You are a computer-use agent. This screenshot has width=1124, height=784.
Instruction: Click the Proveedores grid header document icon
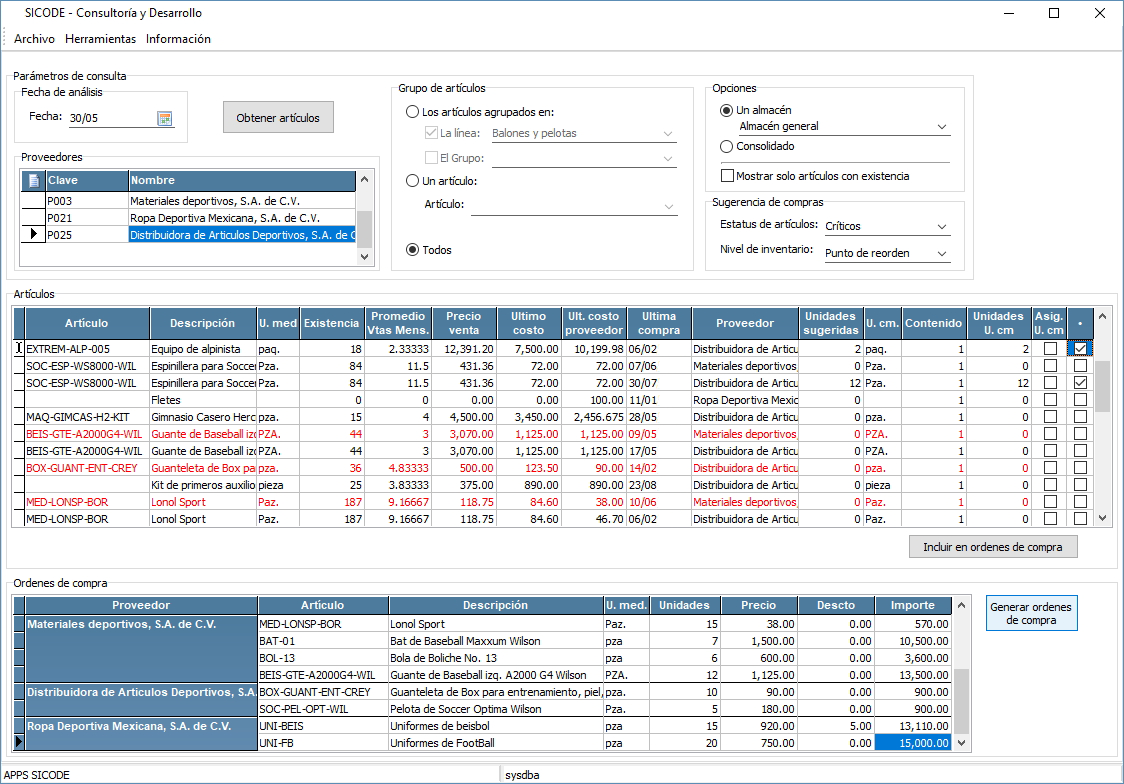pos(33,181)
